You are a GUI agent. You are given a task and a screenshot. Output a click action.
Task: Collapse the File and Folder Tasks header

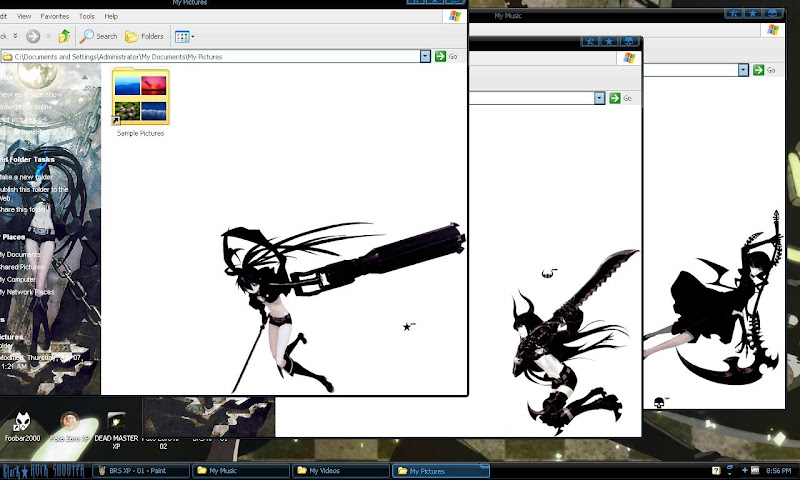pyautogui.click(x=27, y=160)
